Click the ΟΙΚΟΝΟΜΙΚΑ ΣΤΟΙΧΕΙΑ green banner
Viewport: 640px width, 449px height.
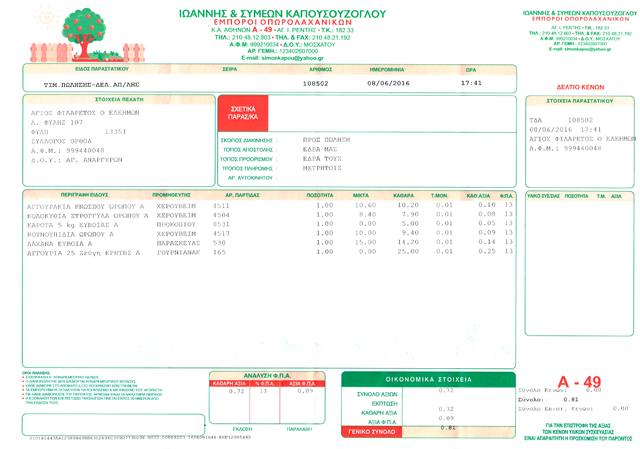(428, 380)
